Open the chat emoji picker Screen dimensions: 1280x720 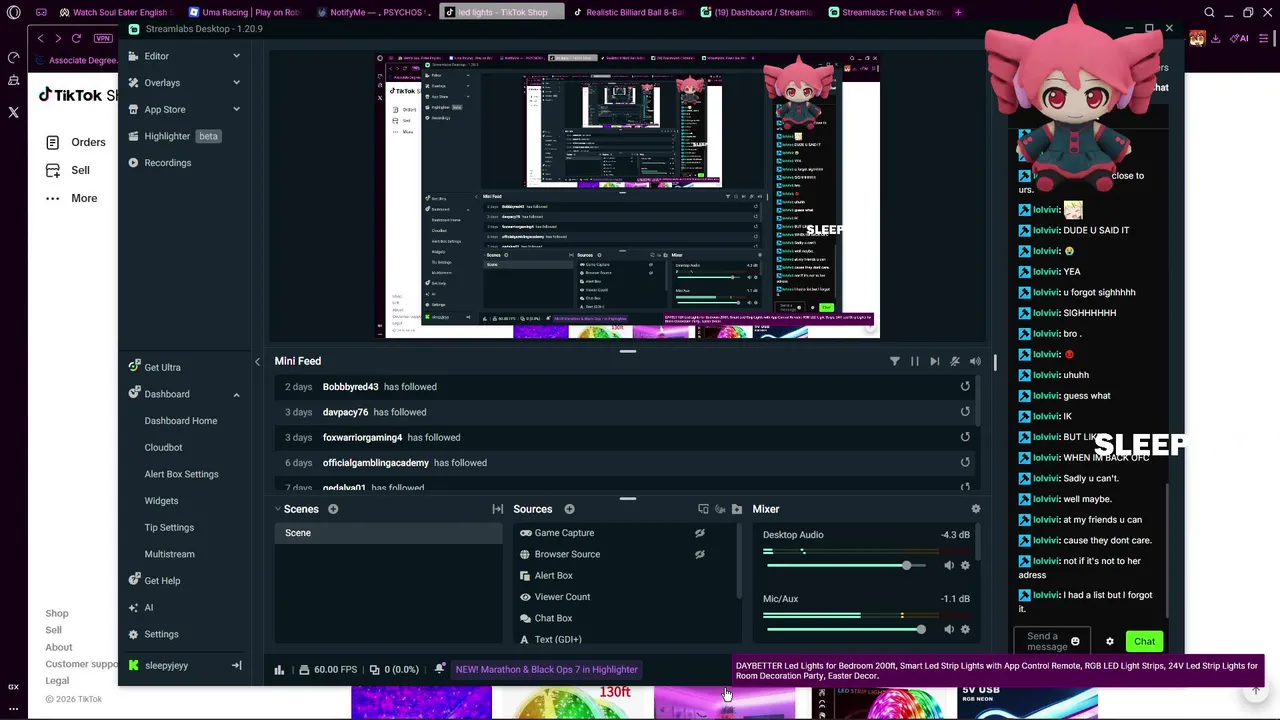click(x=1075, y=642)
